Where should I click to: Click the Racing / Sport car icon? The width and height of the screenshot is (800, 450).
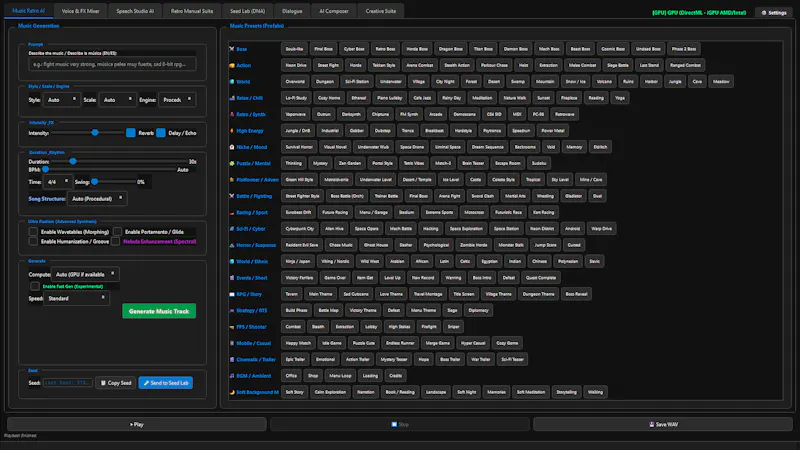point(232,212)
